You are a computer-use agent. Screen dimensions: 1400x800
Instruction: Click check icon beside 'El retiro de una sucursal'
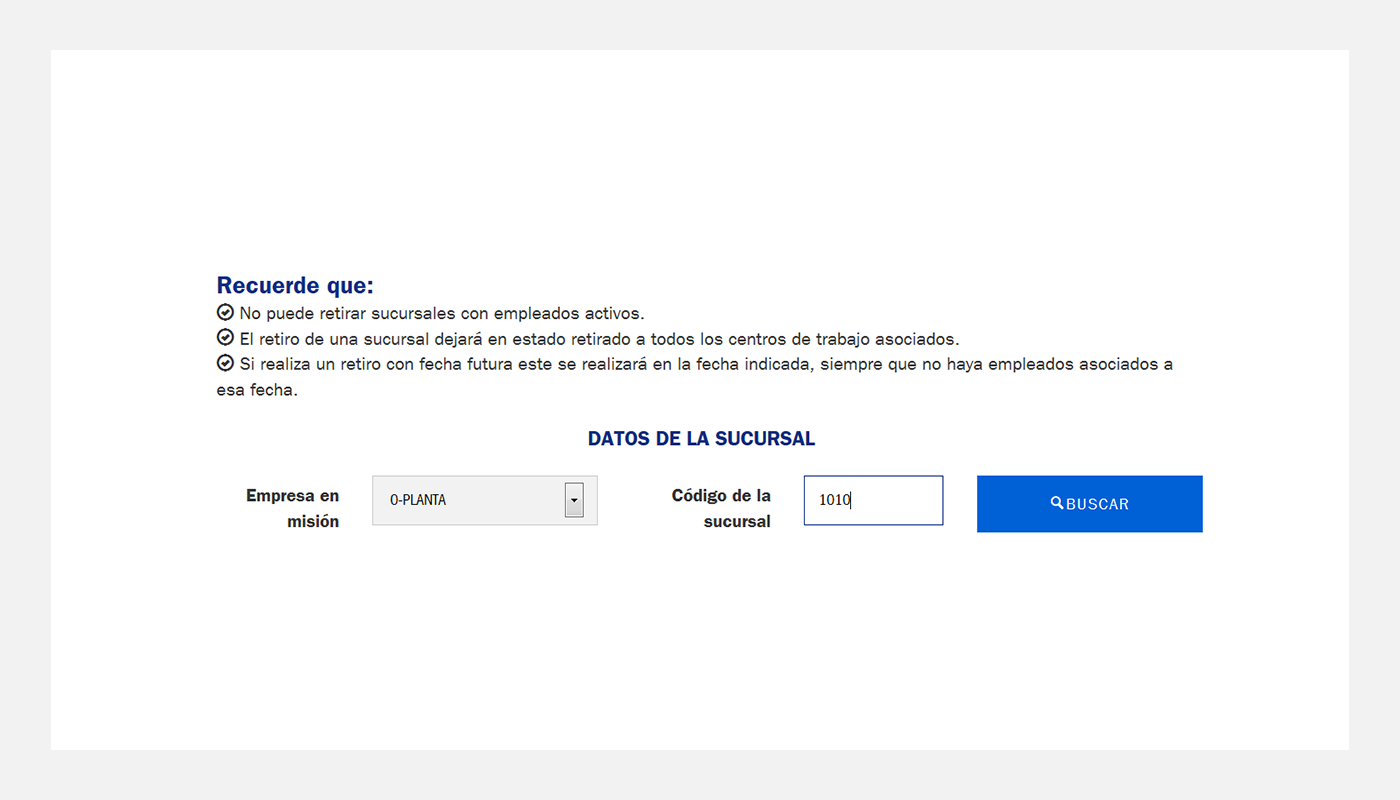(x=225, y=338)
